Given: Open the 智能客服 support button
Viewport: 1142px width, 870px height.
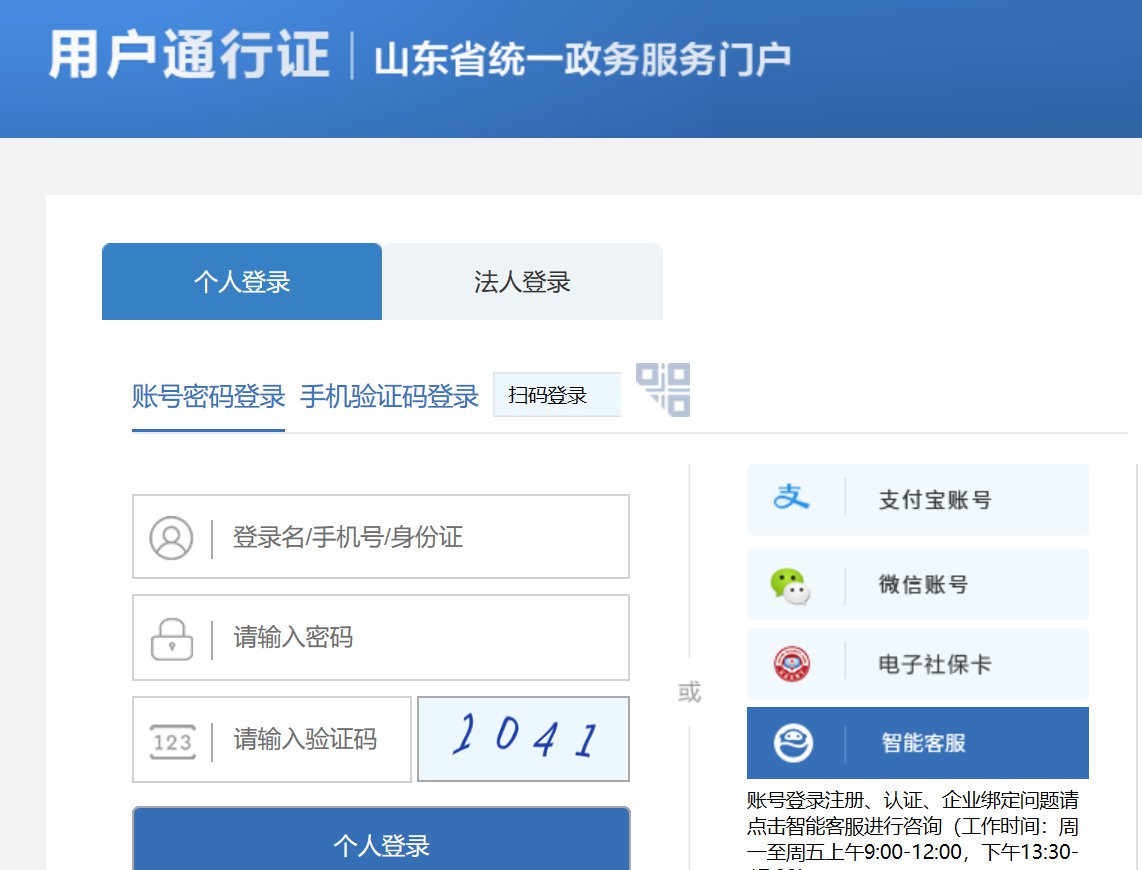Looking at the screenshot, I should pyautogui.click(x=918, y=743).
